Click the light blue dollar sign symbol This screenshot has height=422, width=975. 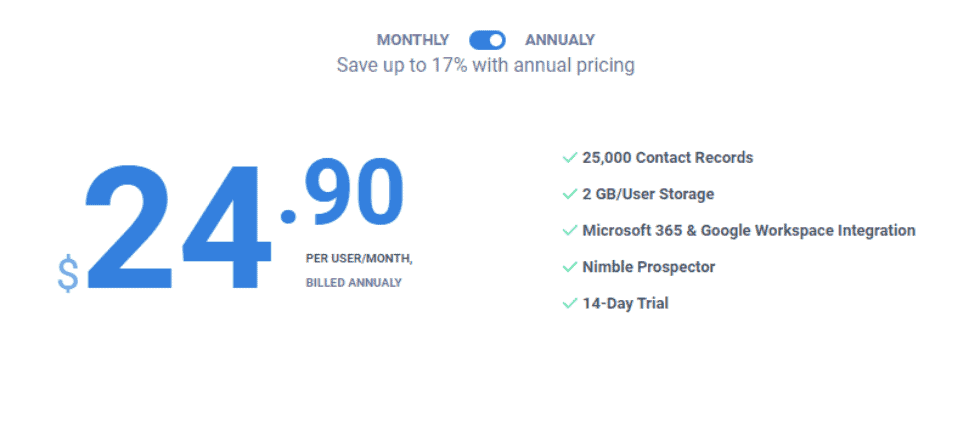[x=68, y=274]
